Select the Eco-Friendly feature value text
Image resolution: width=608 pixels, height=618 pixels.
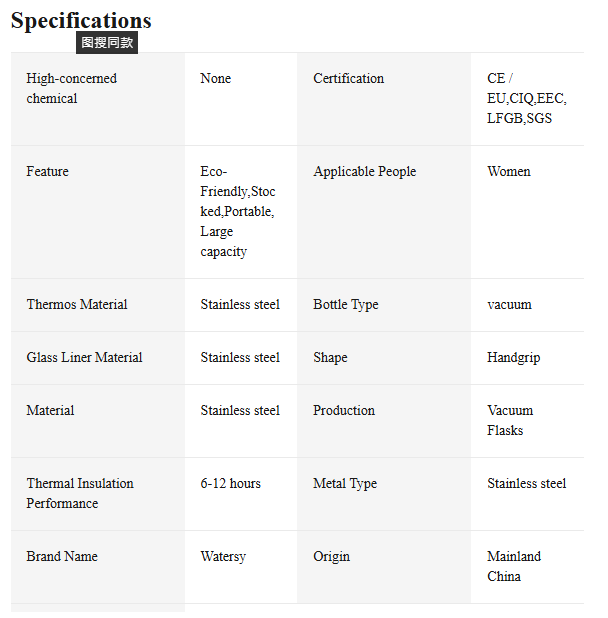click(x=238, y=211)
